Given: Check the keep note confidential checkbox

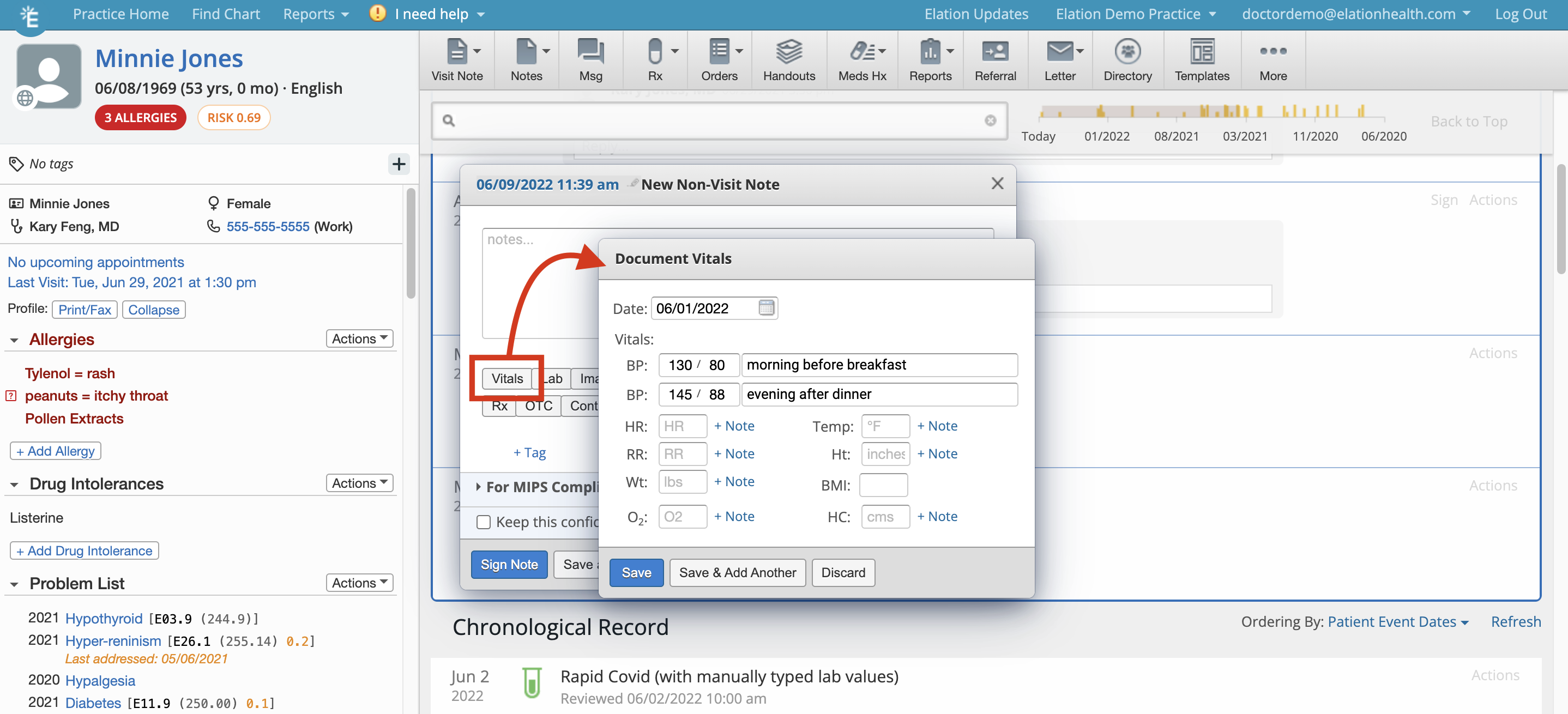Looking at the screenshot, I should (x=484, y=522).
